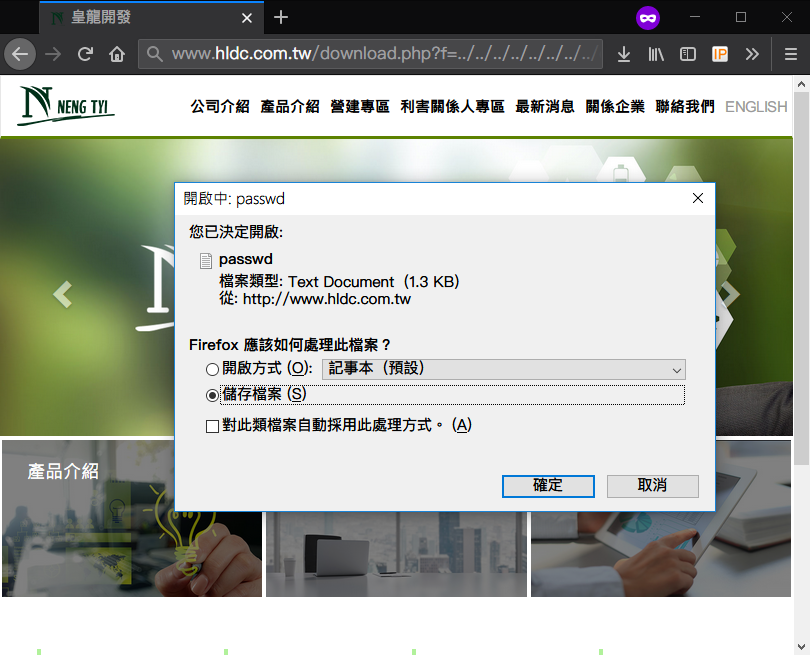810x655 pixels.
Task: Check 對此類檔案自動採用此處理方式 checkbox
Action: click(x=212, y=426)
